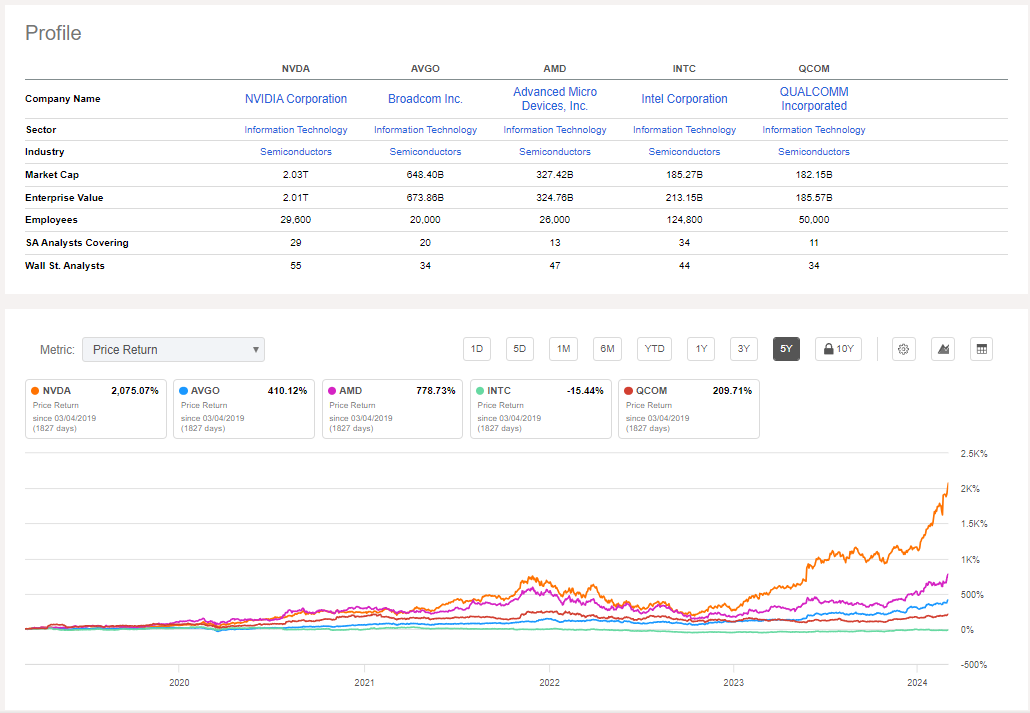
Task: Toggle the INTC price return legend card
Action: point(541,409)
